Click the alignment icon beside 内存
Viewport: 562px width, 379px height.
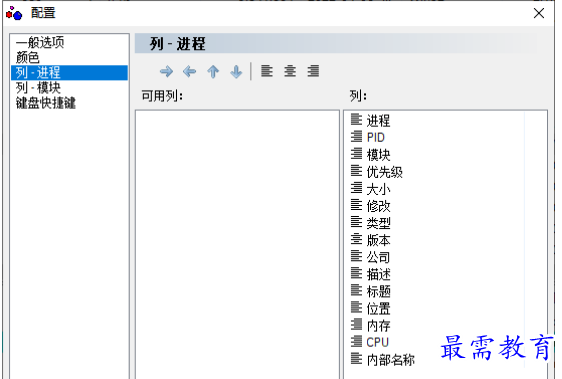[x=356, y=324]
